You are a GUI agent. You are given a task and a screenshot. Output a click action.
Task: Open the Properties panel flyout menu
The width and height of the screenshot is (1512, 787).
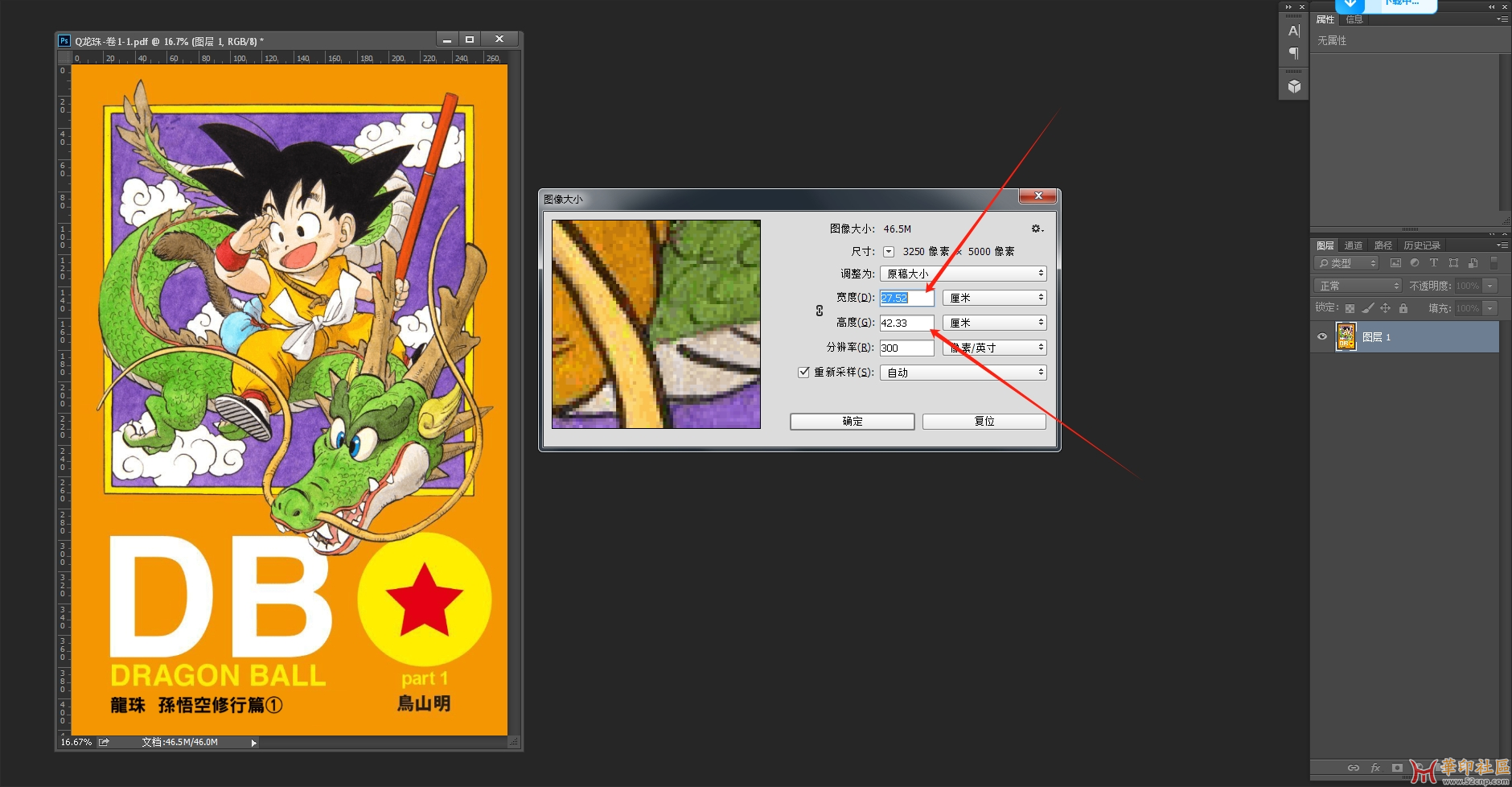tap(1502, 19)
